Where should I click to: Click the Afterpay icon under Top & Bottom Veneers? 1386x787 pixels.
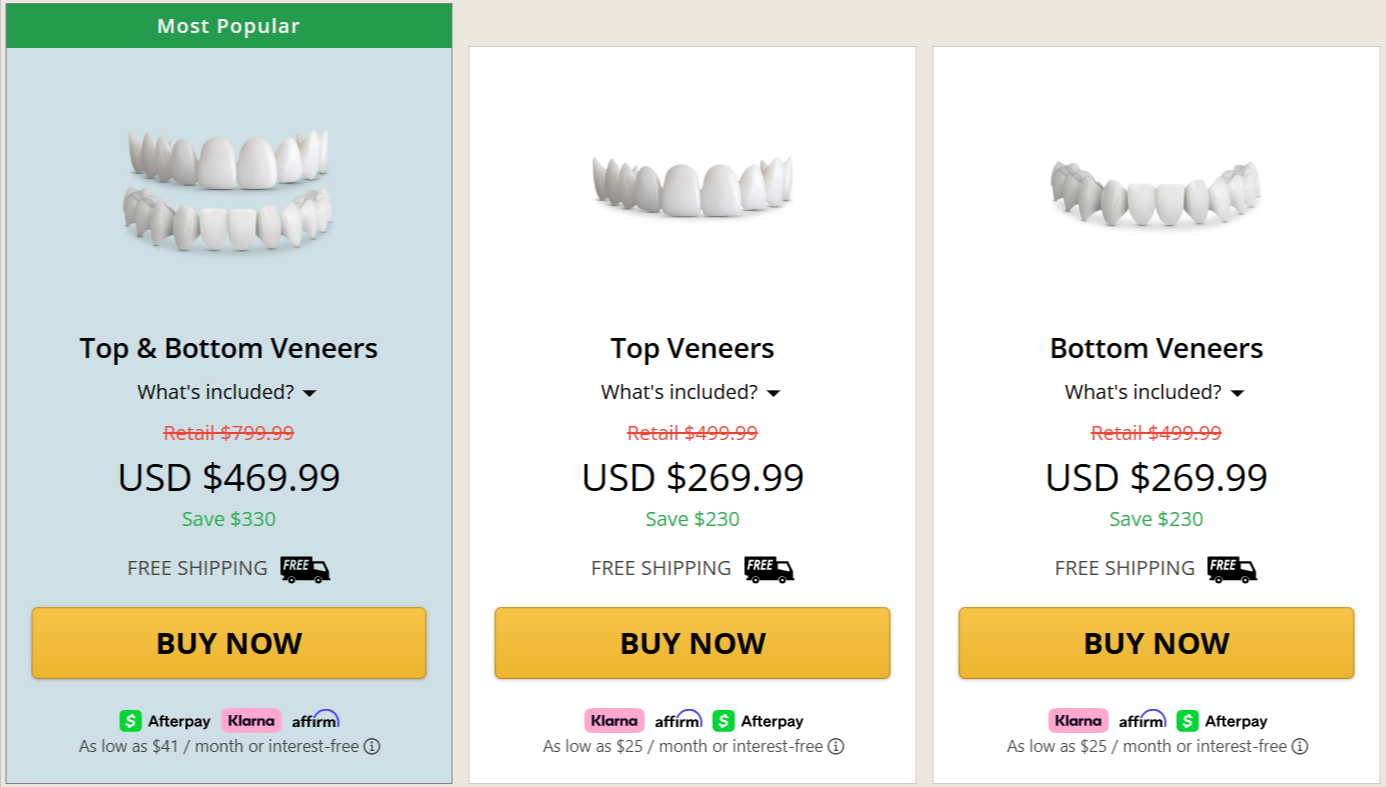tap(162, 720)
